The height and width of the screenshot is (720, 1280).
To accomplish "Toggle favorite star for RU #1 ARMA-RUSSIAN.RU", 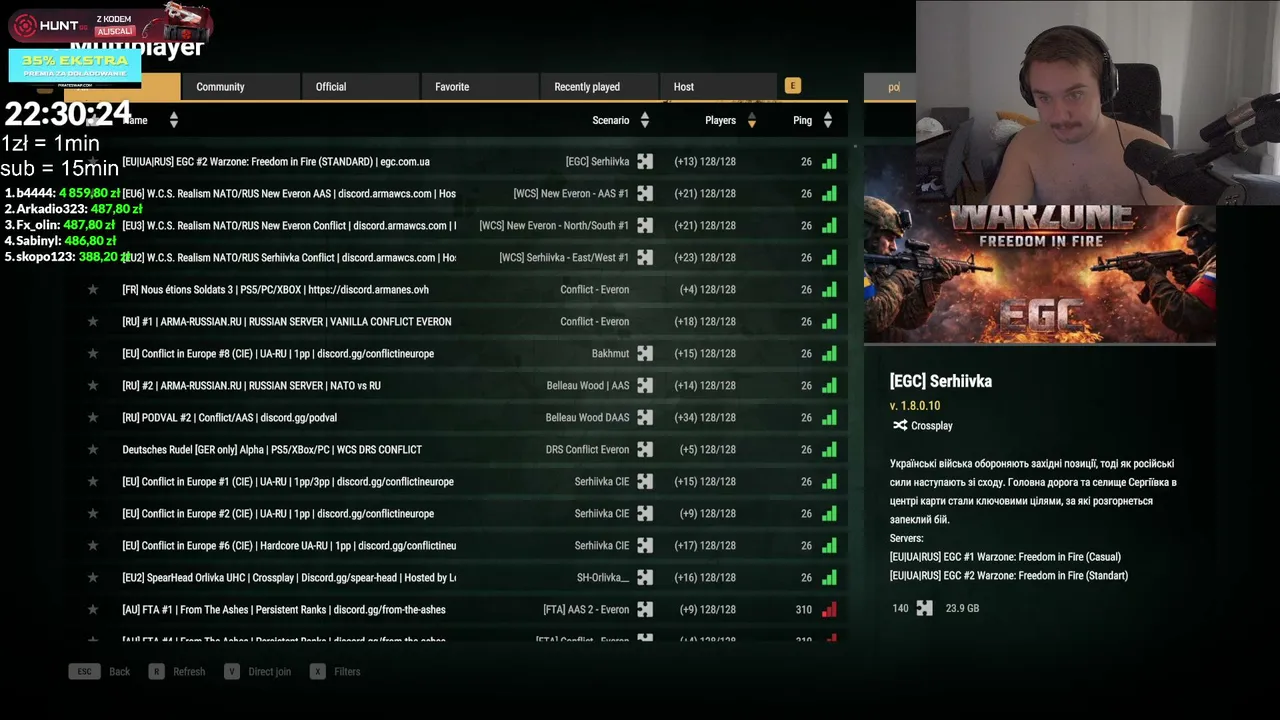I will coord(93,322).
